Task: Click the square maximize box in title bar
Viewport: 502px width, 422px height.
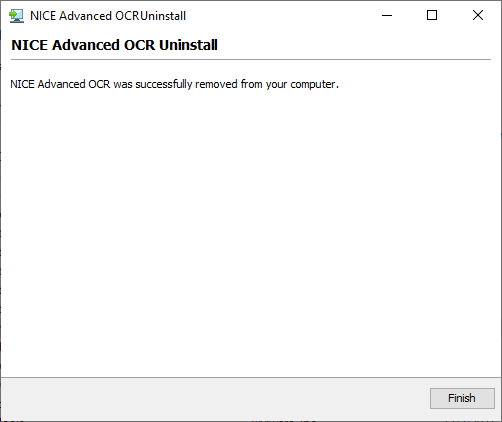Action: click(x=432, y=15)
